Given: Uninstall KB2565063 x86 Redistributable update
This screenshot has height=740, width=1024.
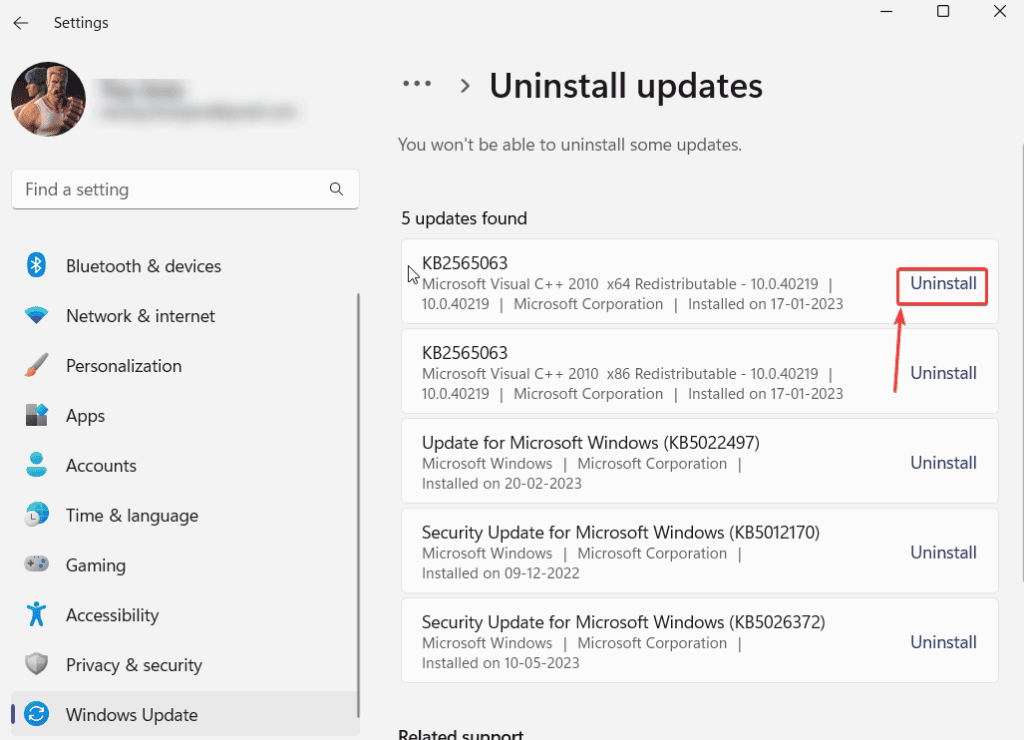Looking at the screenshot, I should (943, 373).
